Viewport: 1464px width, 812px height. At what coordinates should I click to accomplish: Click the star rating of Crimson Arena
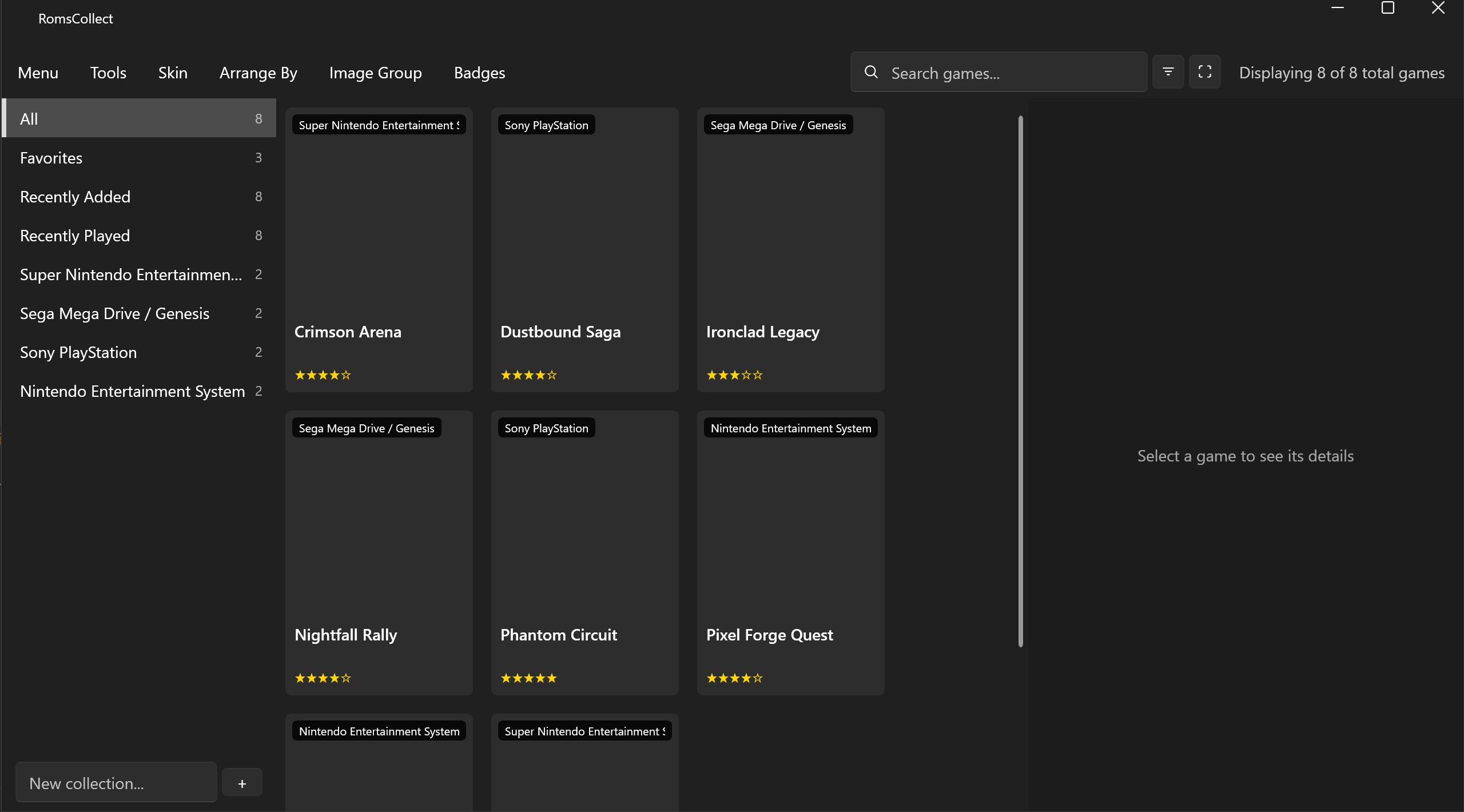click(x=323, y=375)
